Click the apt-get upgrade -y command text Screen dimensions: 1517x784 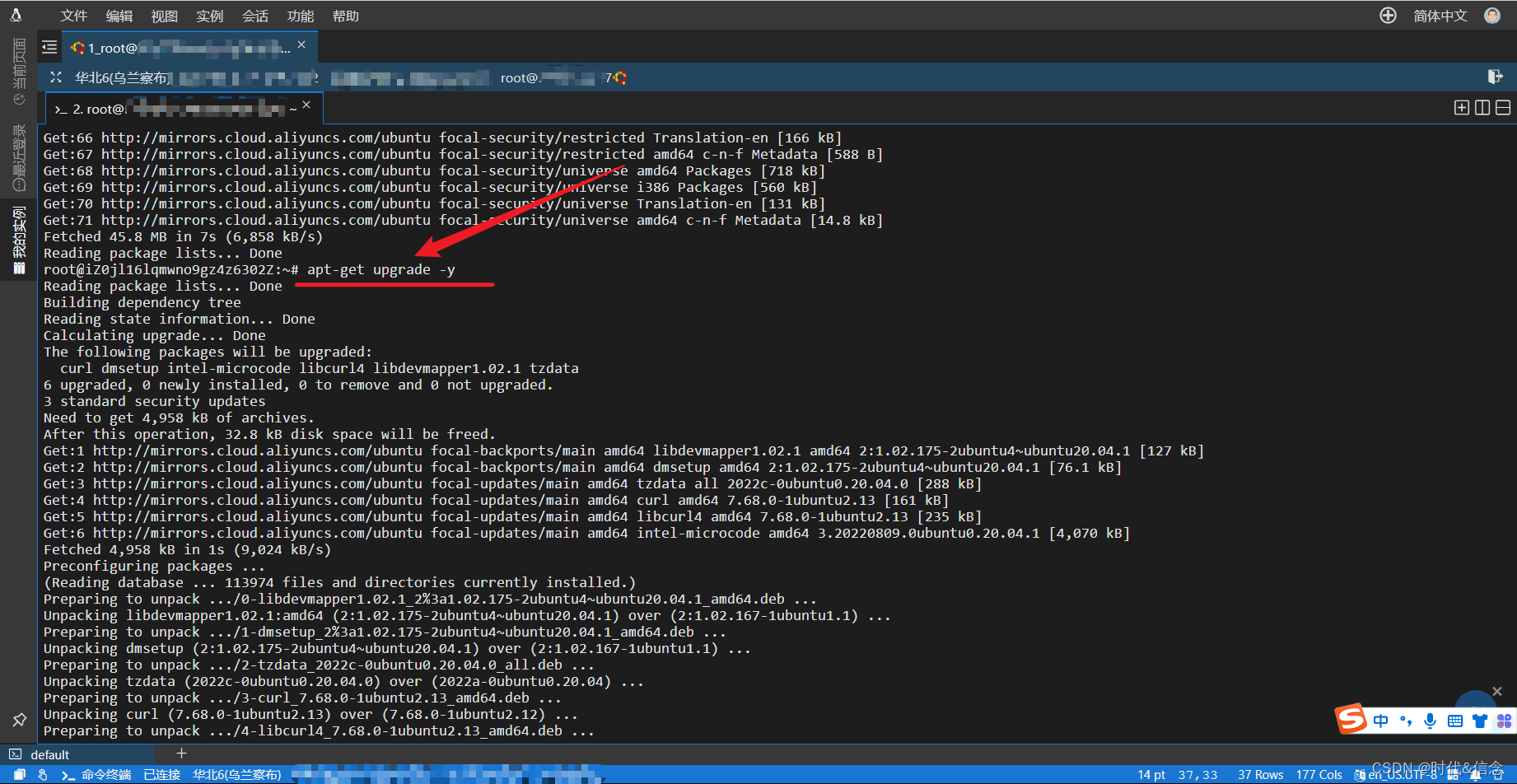380,269
